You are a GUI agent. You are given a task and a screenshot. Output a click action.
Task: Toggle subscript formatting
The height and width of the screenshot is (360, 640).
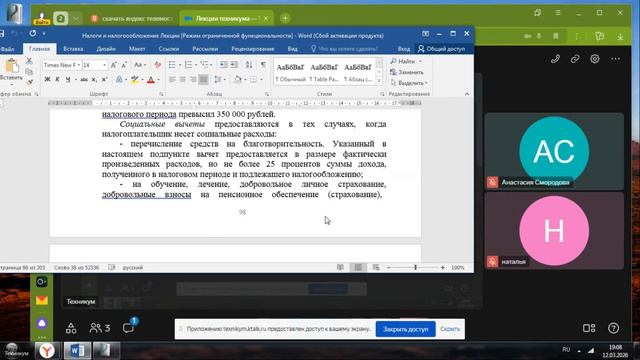point(94,80)
